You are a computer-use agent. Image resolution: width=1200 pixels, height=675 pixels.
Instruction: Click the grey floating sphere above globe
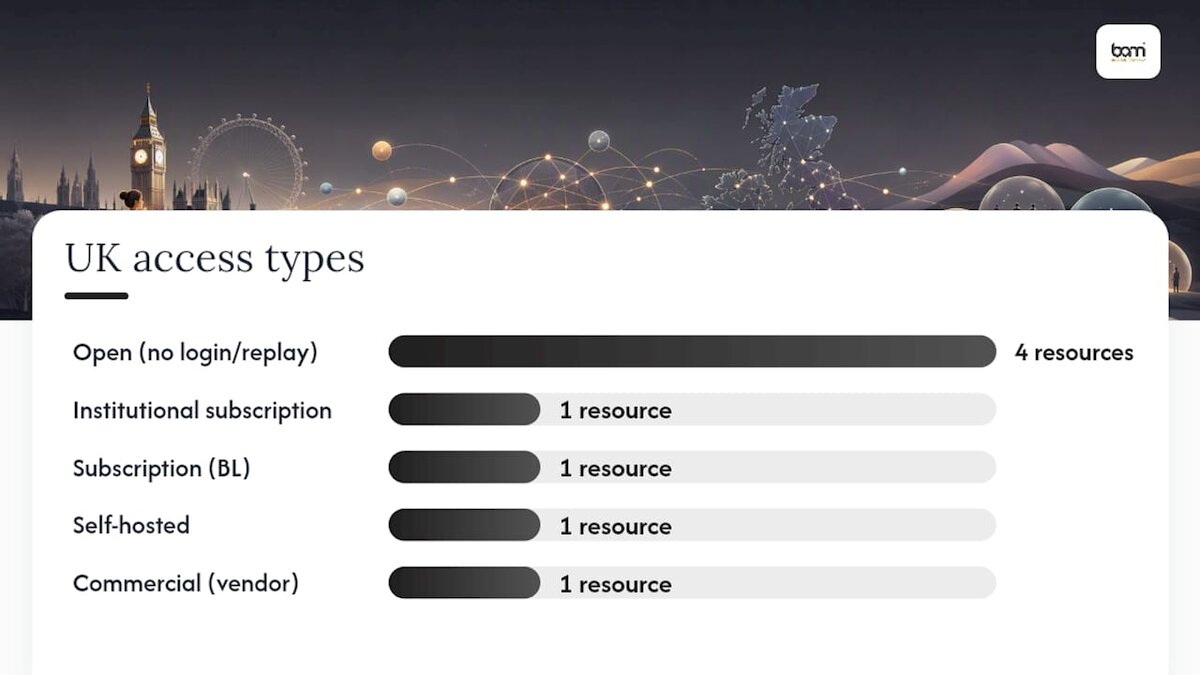pyautogui.click(x=599, y=141)
